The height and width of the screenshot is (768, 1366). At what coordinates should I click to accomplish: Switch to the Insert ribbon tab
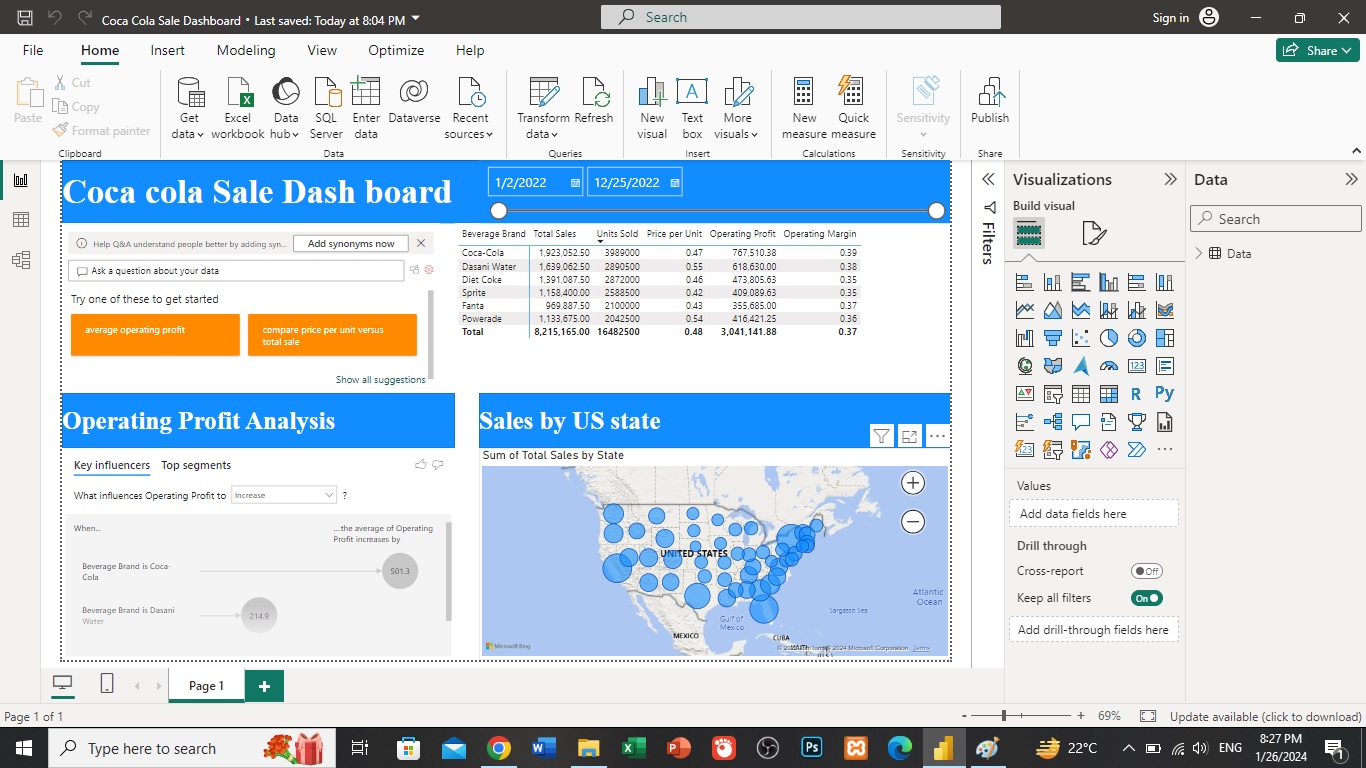pyautogui.click(x=167, y=50)
